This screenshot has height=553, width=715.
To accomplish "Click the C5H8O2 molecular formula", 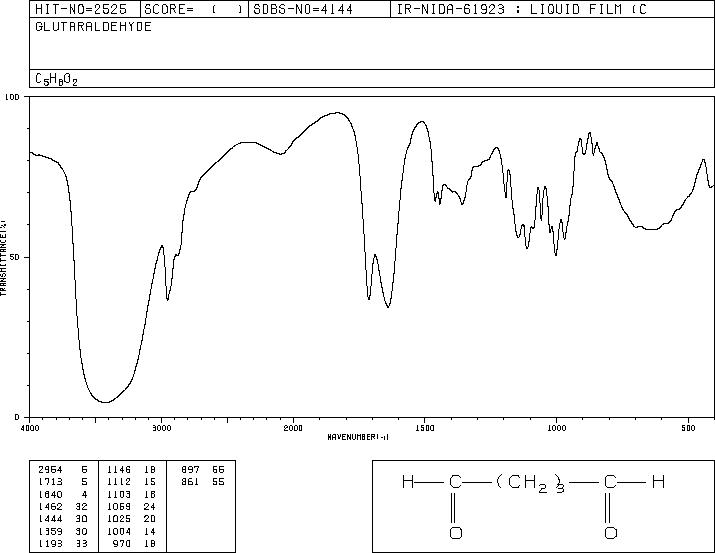I will pos(56,79).
